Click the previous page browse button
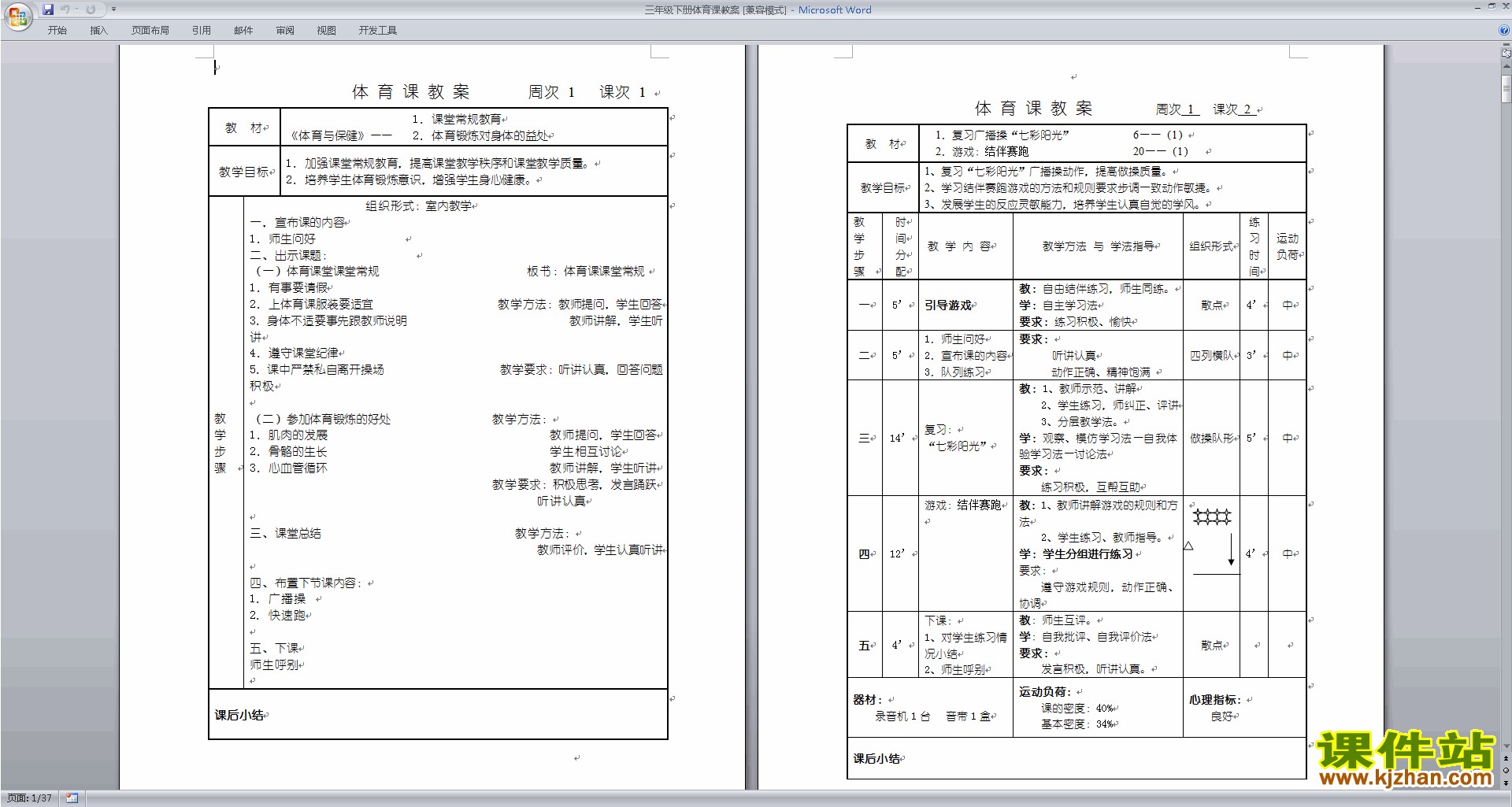 1506,759
